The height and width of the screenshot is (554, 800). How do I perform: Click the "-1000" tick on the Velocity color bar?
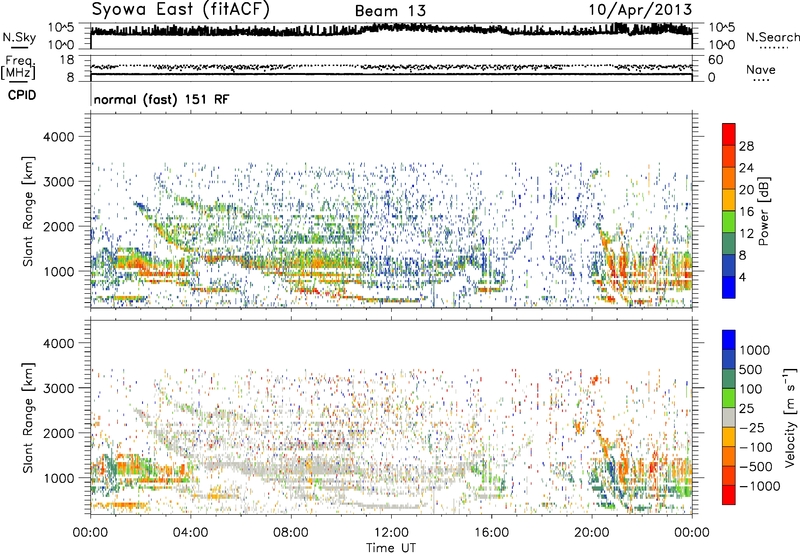pyautogui.click(x=760, y=486)
